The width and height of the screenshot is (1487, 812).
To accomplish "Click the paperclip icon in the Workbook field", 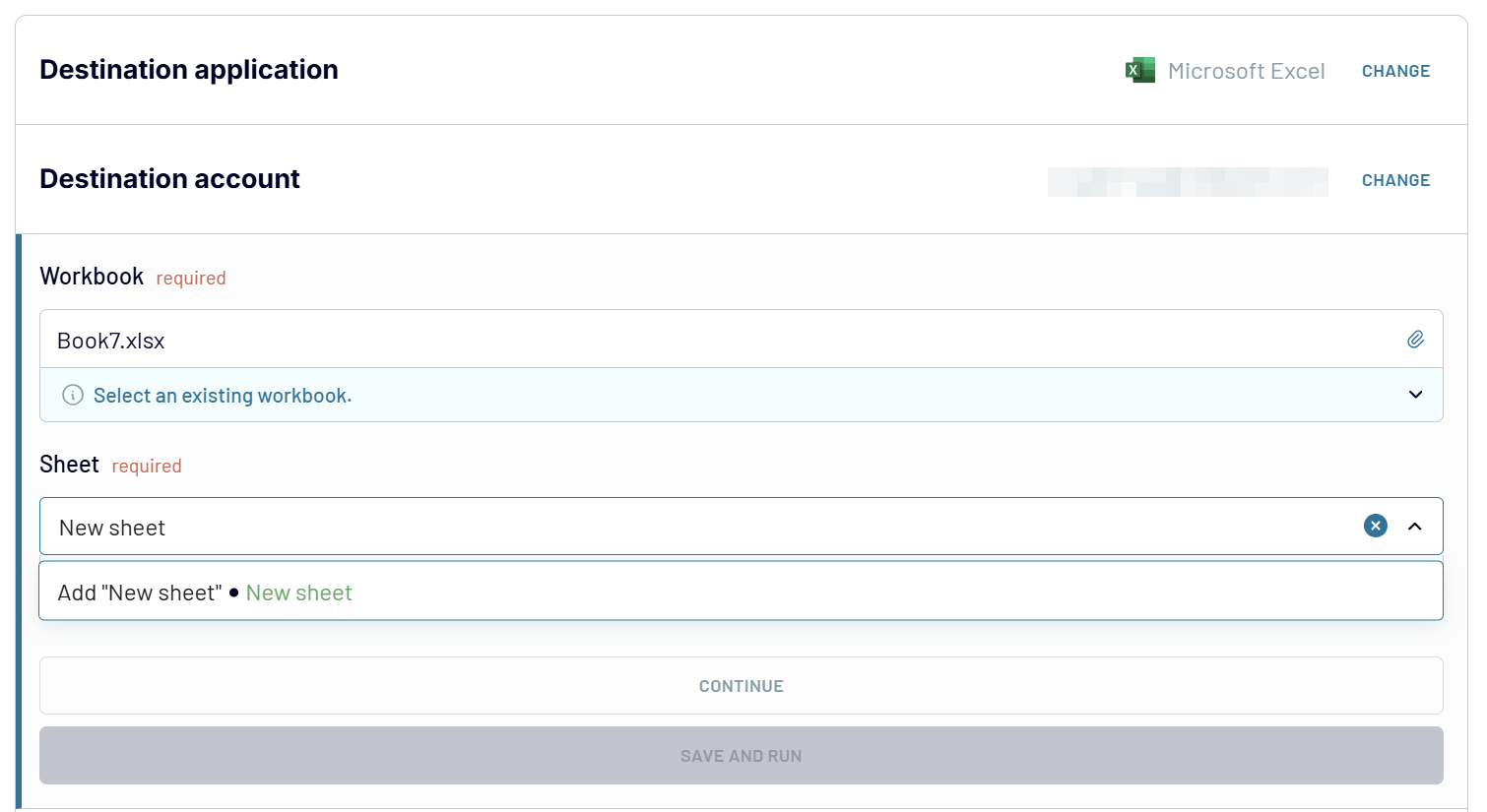I will [x=1416, y=339].
